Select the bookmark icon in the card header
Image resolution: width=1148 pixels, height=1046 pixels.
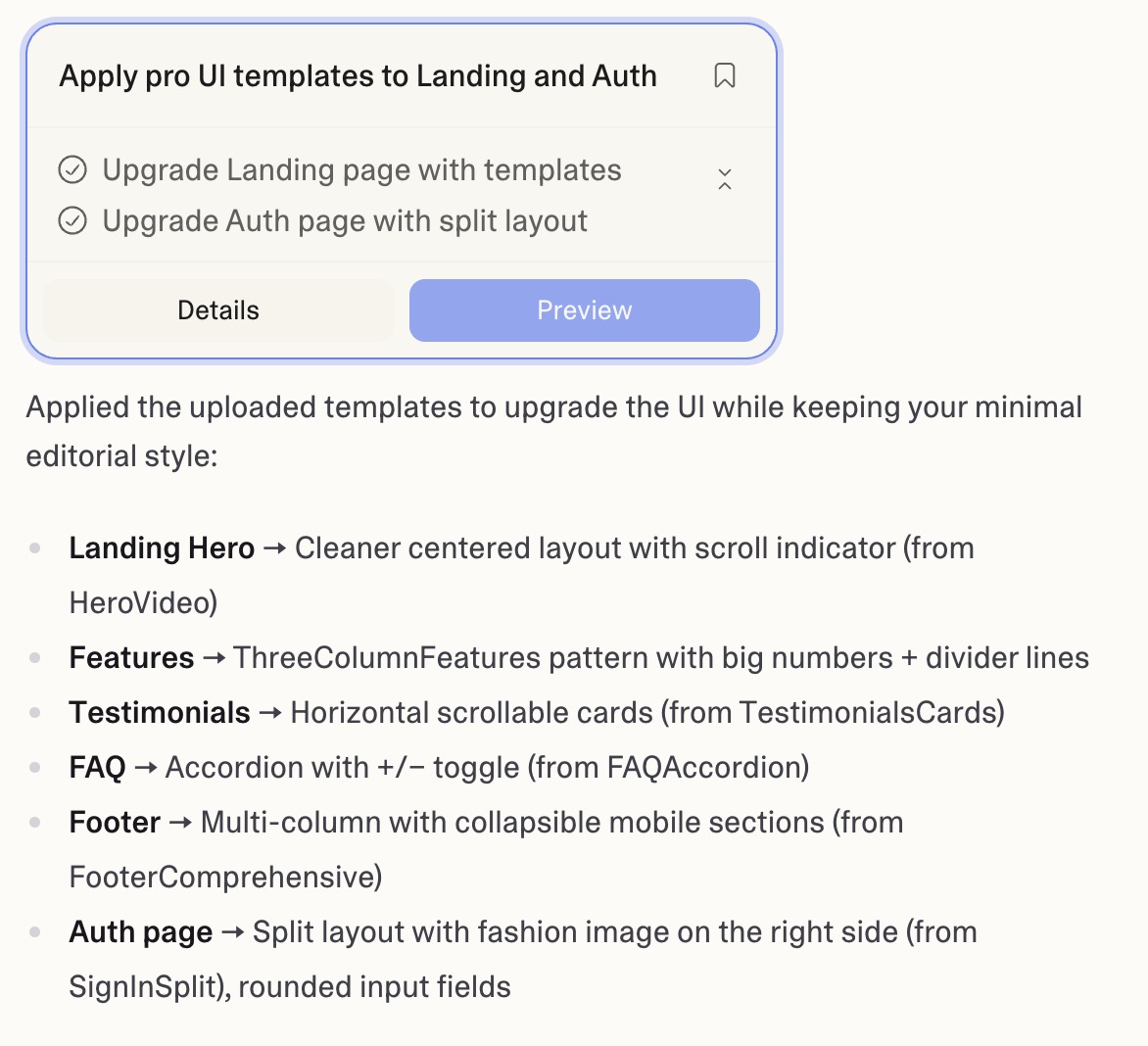point(725,75)
